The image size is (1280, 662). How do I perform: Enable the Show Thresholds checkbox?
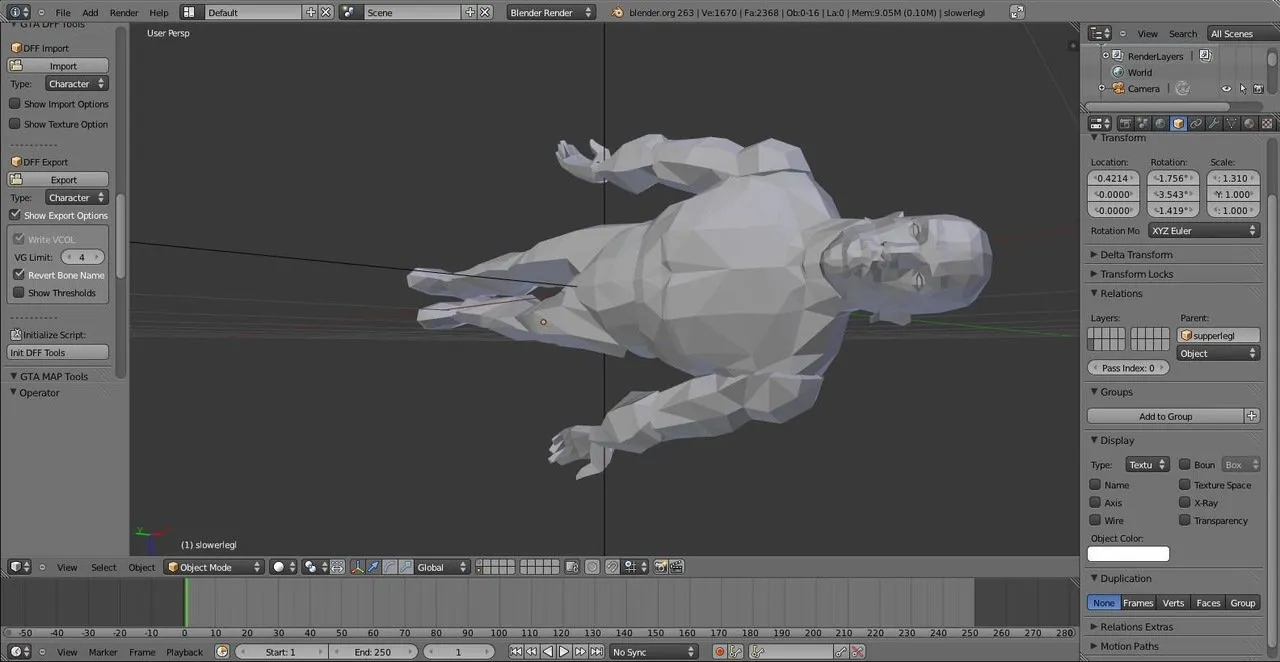click(x=19, y=293)
